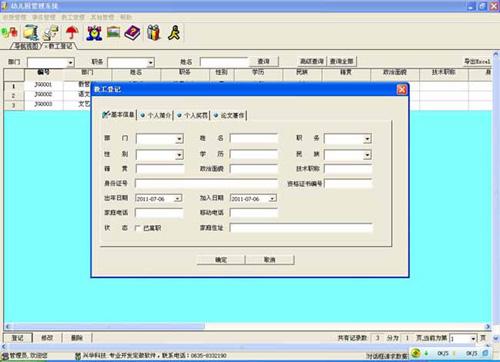This screenshot has height=362, width=500.
Task: Click the alarm clock toolbar icon
Action: pyautogui.click(x=94, y=33)
